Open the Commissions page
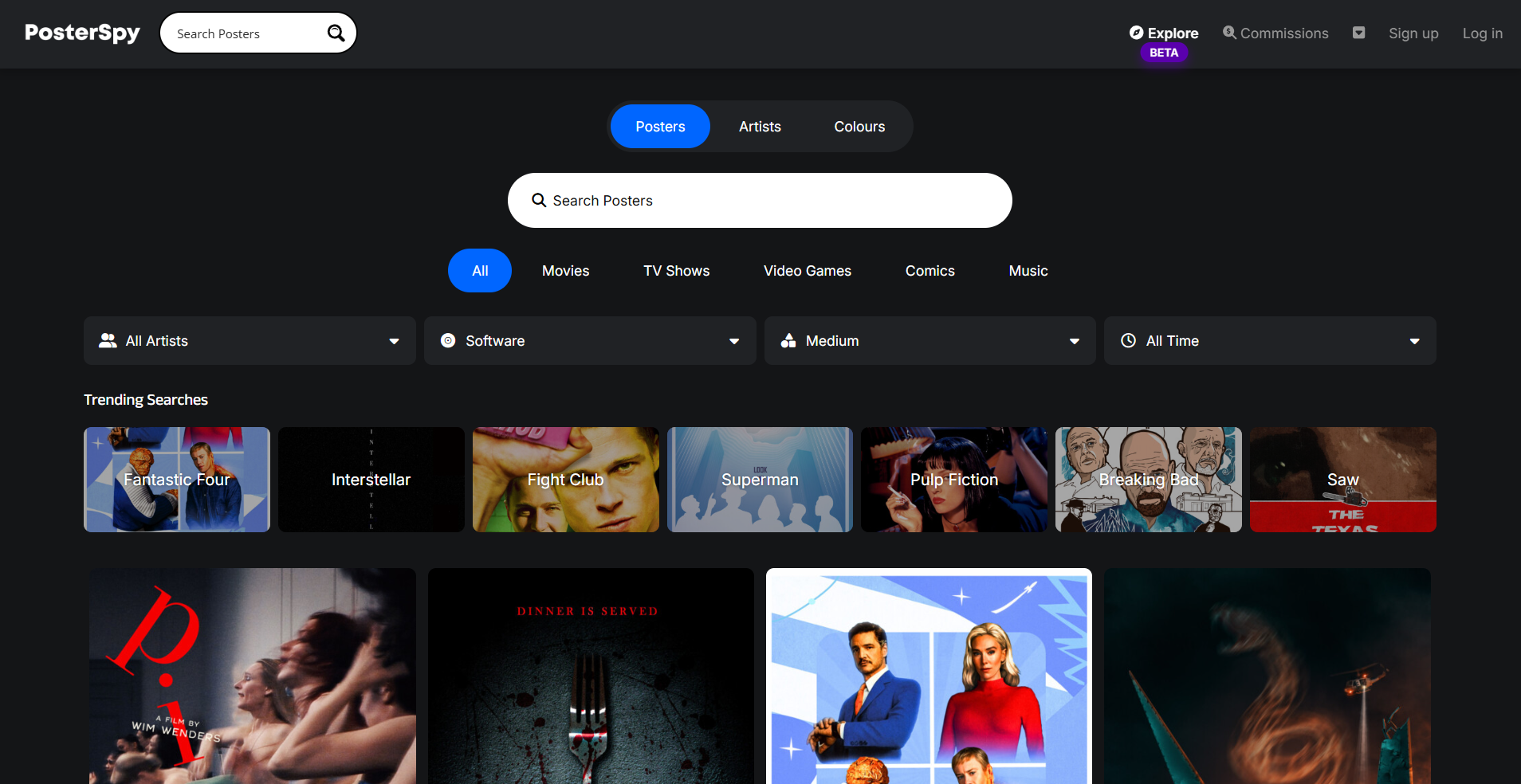1521x784 pixels. click(x=1275, y=33)
